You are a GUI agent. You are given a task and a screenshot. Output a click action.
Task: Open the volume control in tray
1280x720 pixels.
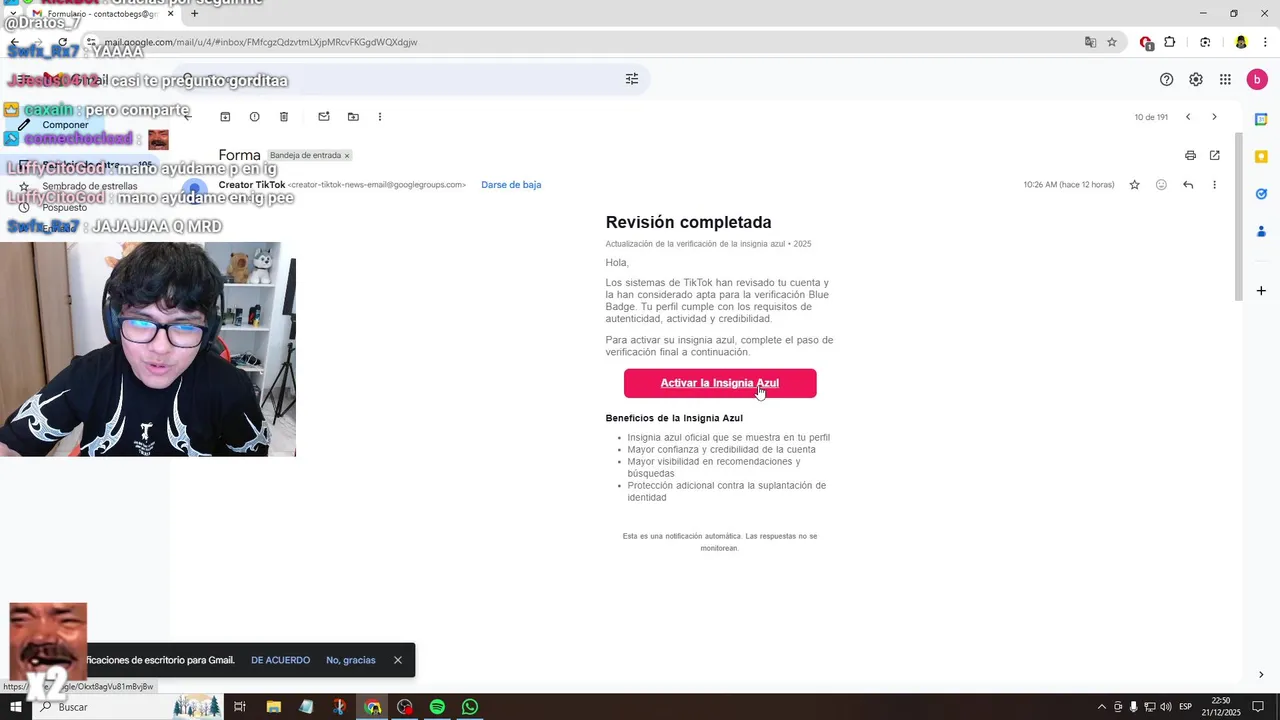(1166, 707)
